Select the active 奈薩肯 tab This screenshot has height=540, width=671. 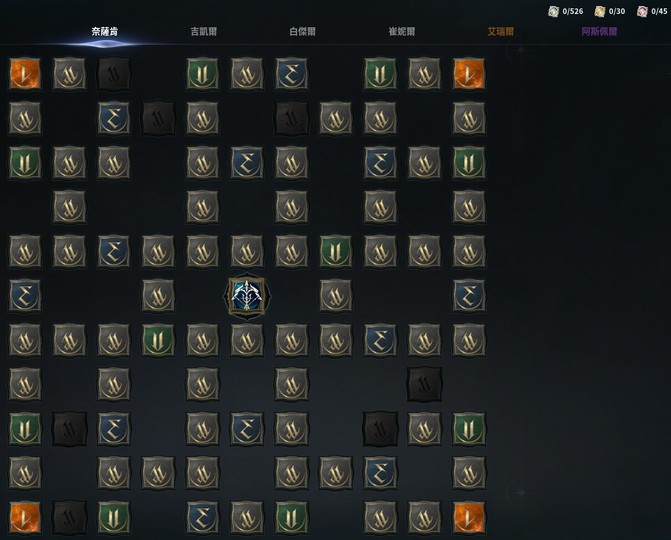[105, 32]
